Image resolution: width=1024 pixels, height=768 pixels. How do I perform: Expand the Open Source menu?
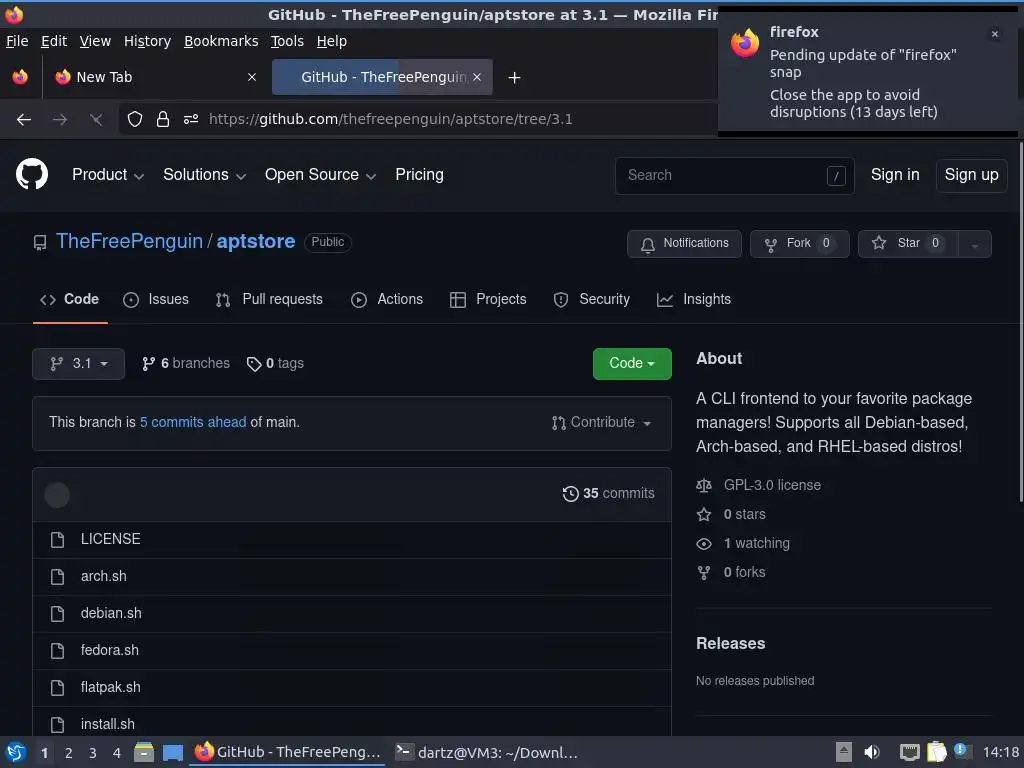click(320, 175)
